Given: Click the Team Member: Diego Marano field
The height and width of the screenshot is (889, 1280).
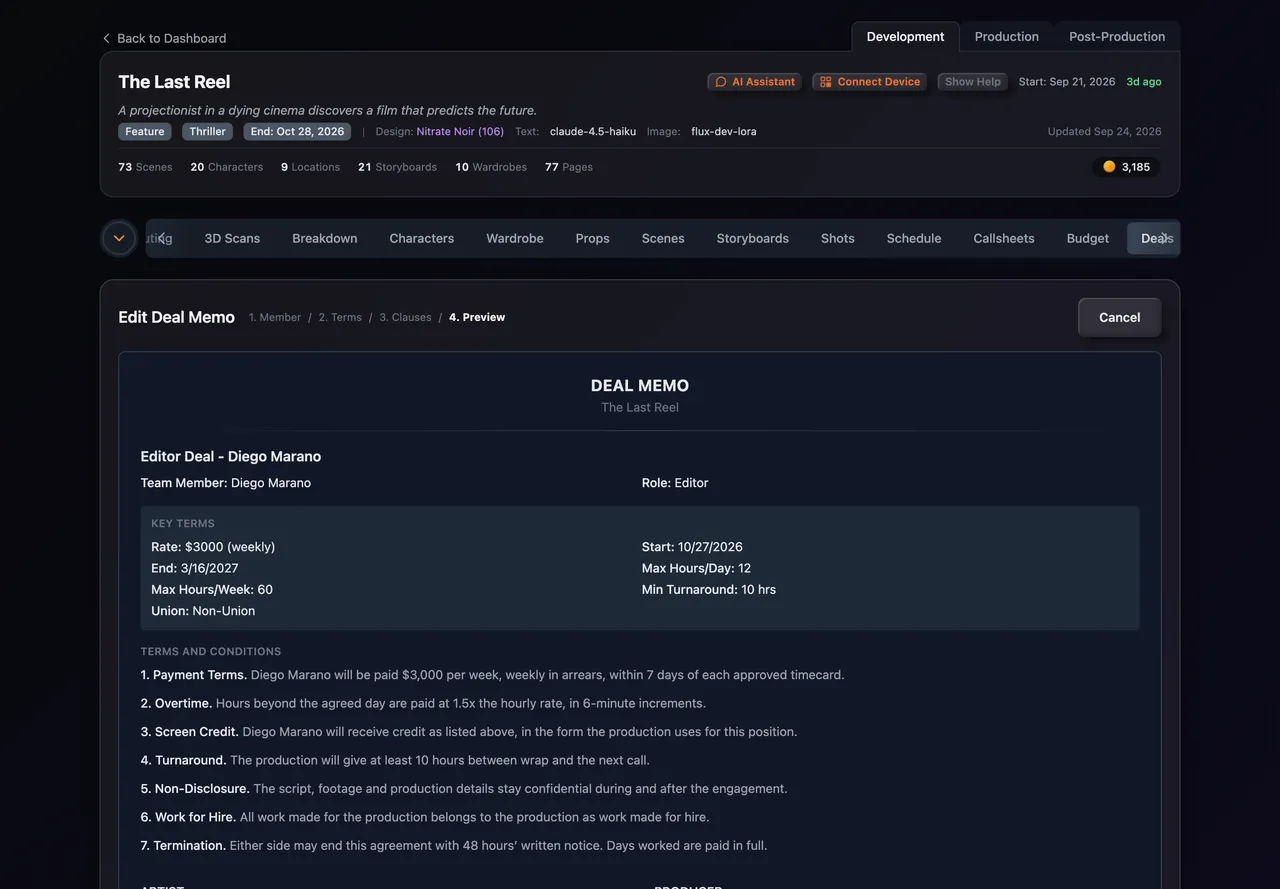Looking at the screenshot, I should click(226, 483).
